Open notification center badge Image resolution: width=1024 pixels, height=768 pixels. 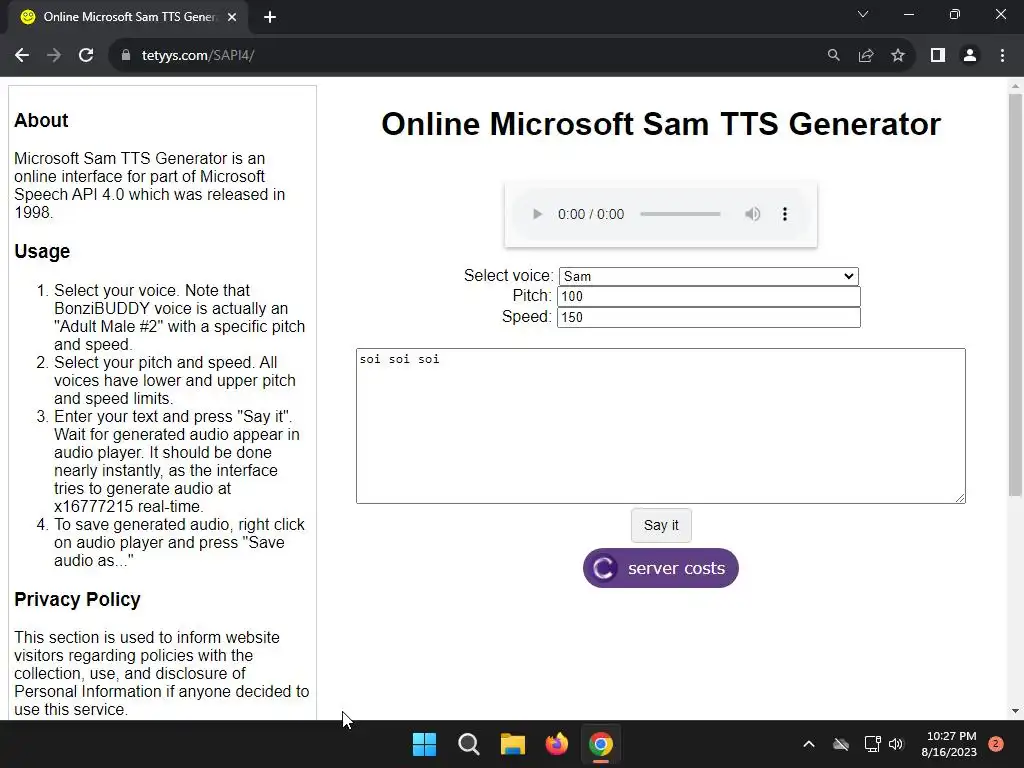pyautogui.click(x=996, y=744)
